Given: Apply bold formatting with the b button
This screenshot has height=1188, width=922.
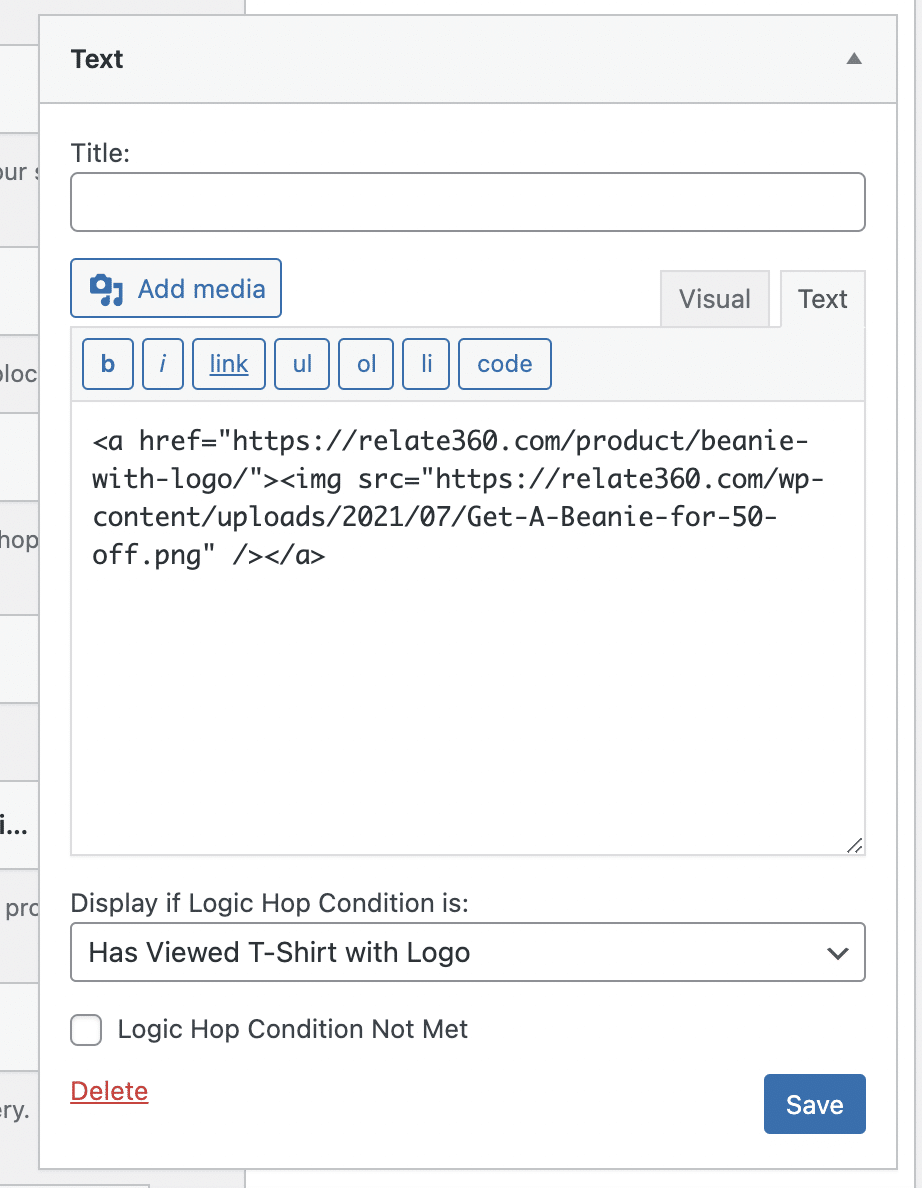Looking at the screenshot, I should pyautogui.click(x=107, y=363).
